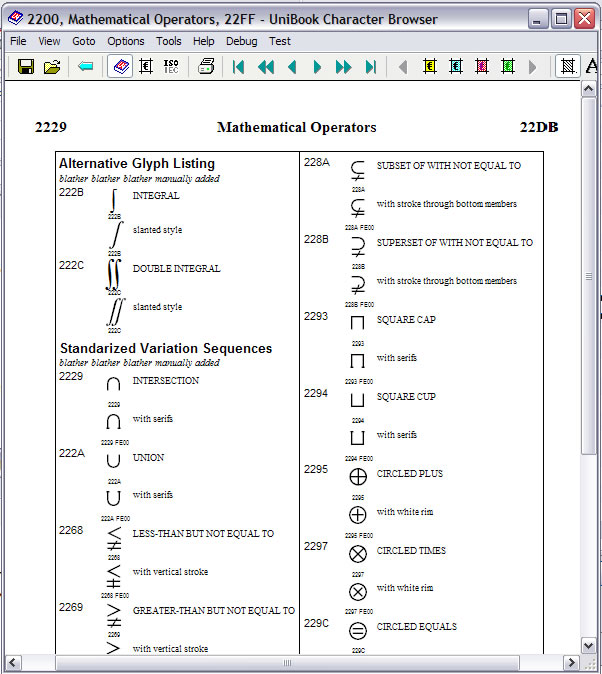Click the double-left rewind arrow icon

pos(265,67)
